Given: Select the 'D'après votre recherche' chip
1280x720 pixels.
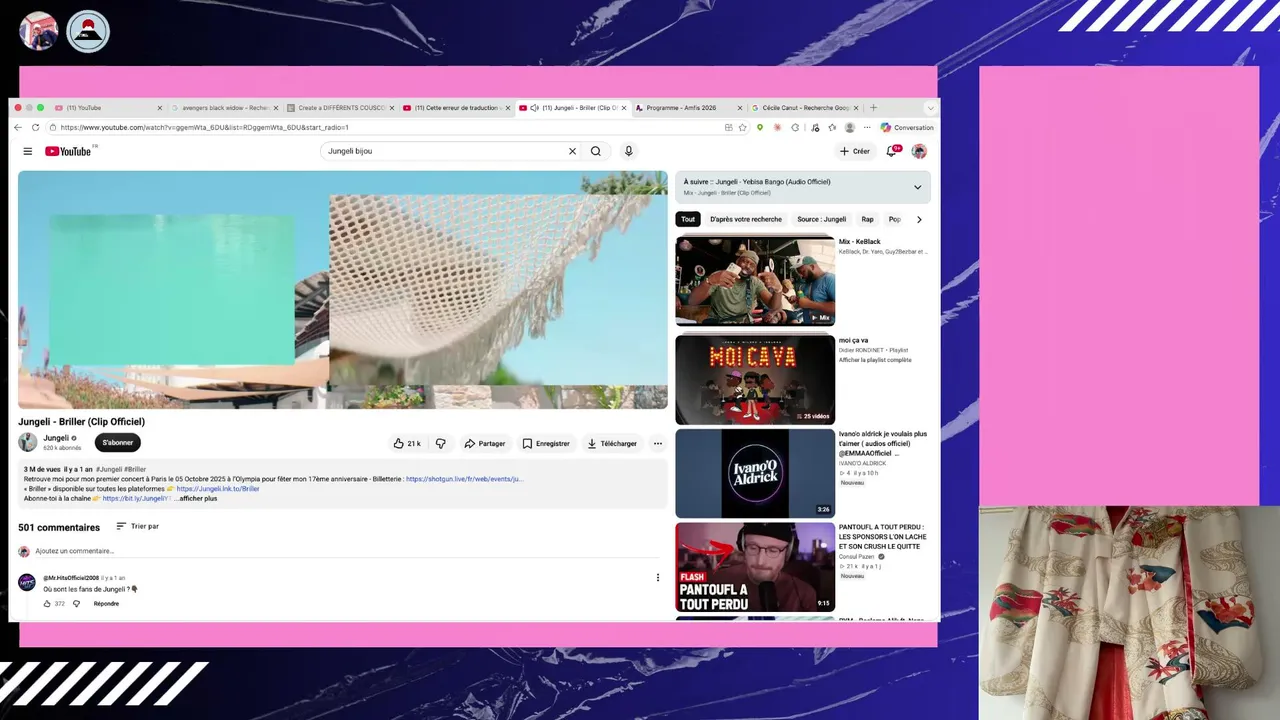Looking at the screenshot, I should point(746,219).
